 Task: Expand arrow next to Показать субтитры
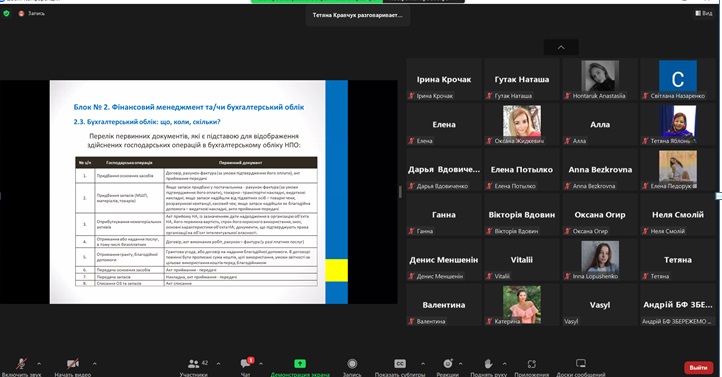(x=423, y=364)
